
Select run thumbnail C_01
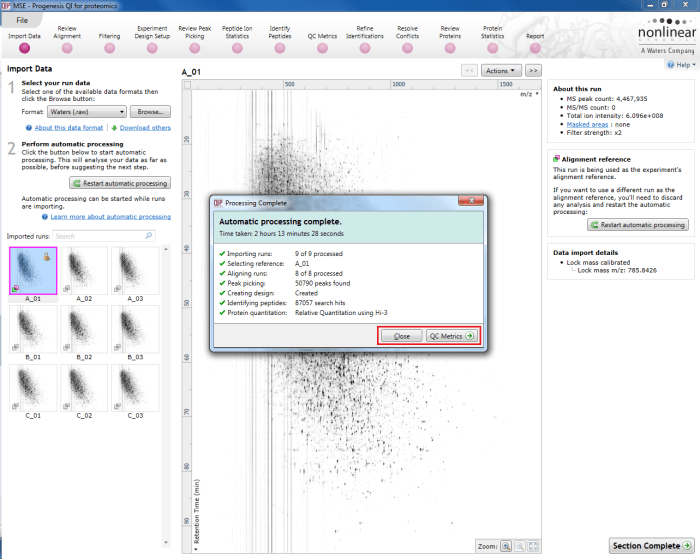33,388
